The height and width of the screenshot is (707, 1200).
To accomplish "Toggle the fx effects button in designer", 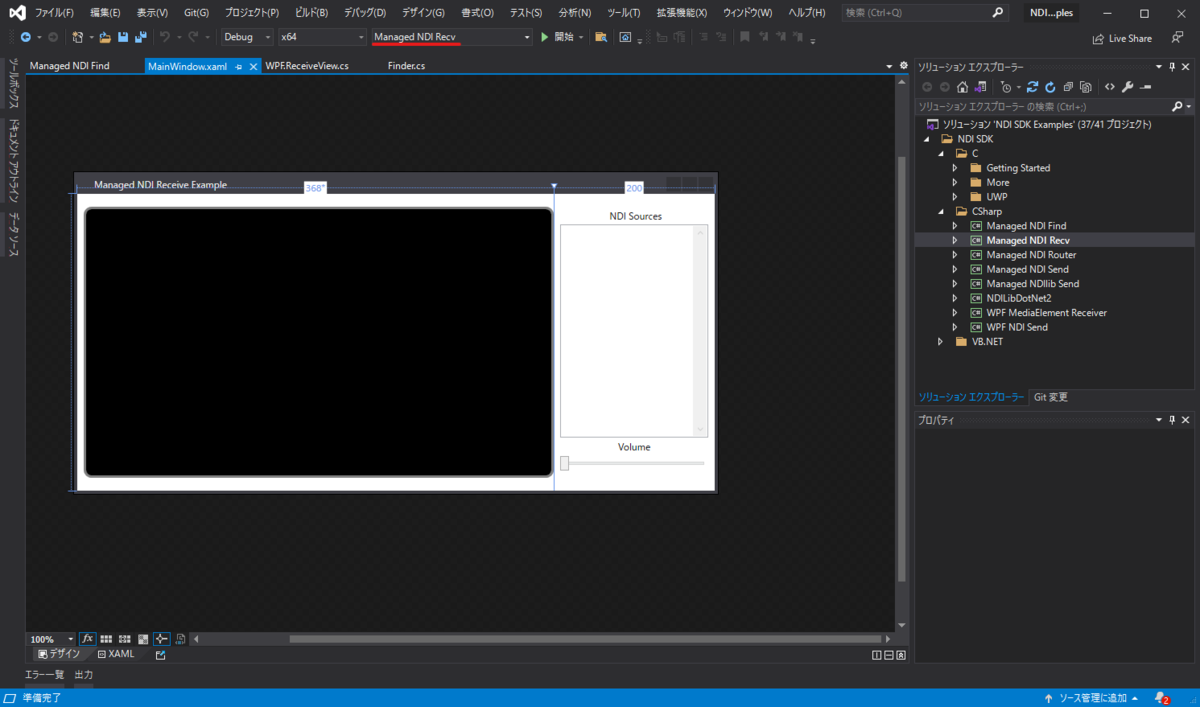I will click(x=87, y=639).
